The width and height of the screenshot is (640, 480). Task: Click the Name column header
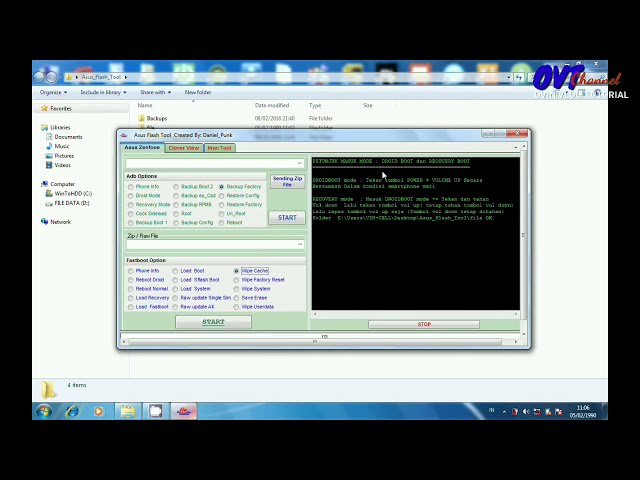tap(145, 105)
